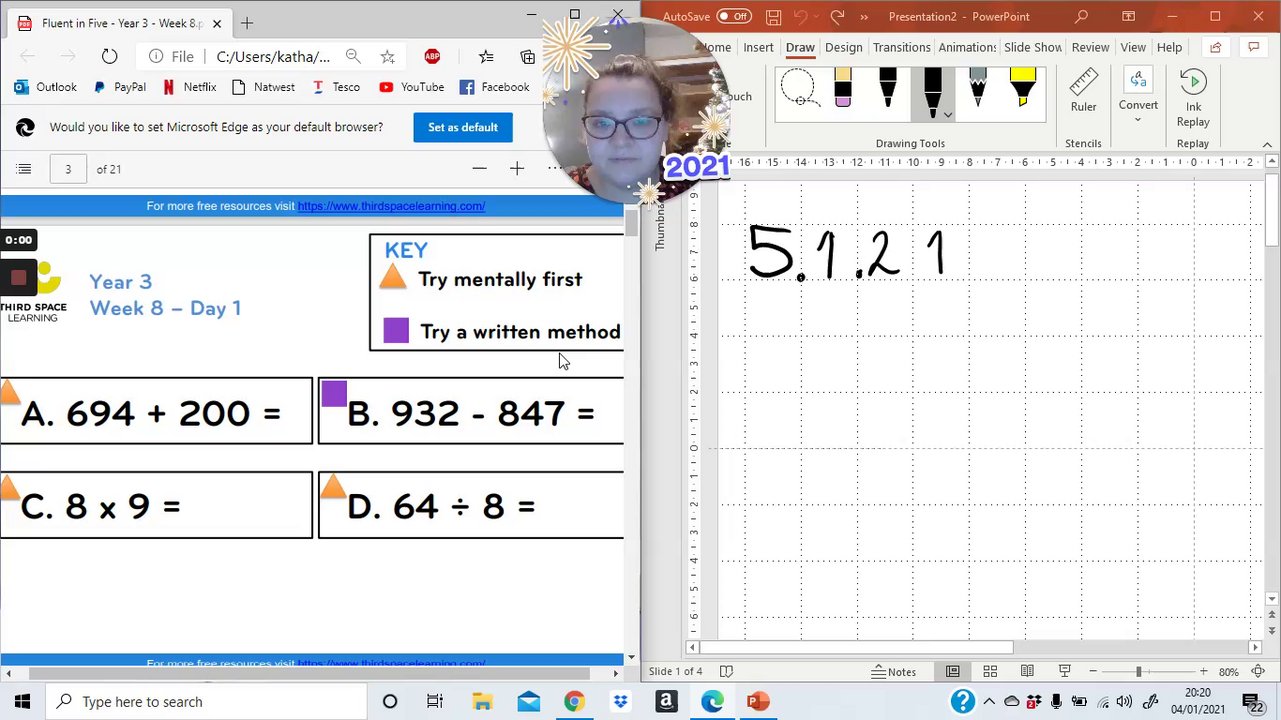The width and height of the screenshot is (1281, 720).
Task: Open the Outlook bookmark
Action: [46, 87]
